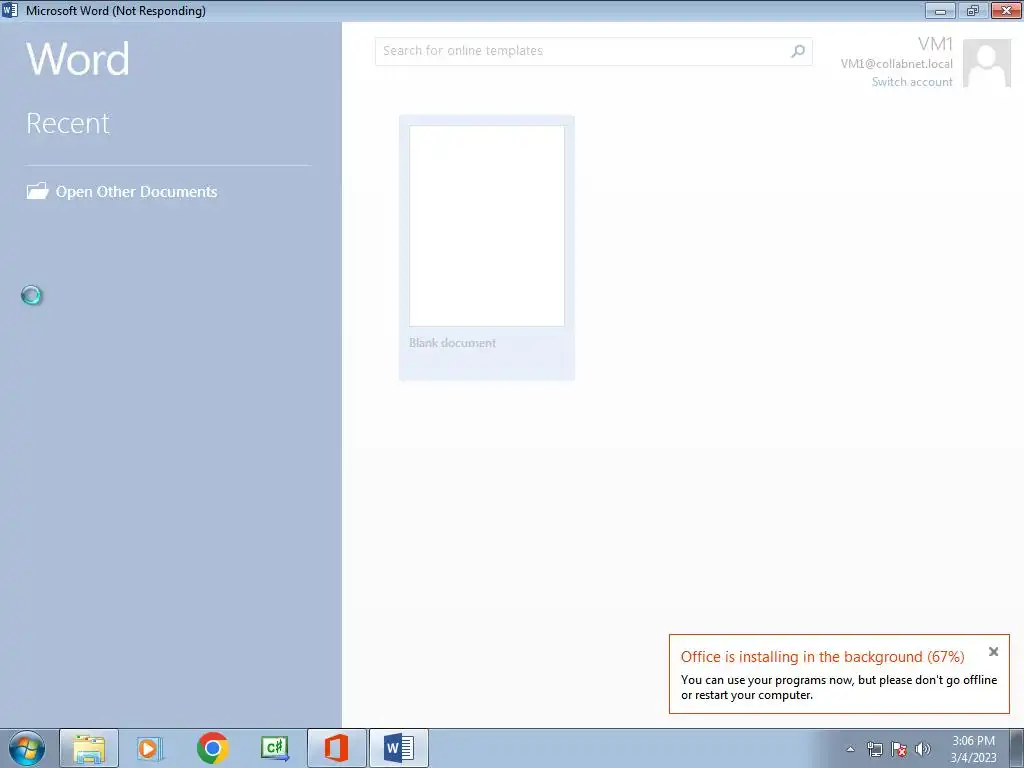Minimize the Word window
Viewport: 1024px width, 768px height.
[x=940, y=10]
